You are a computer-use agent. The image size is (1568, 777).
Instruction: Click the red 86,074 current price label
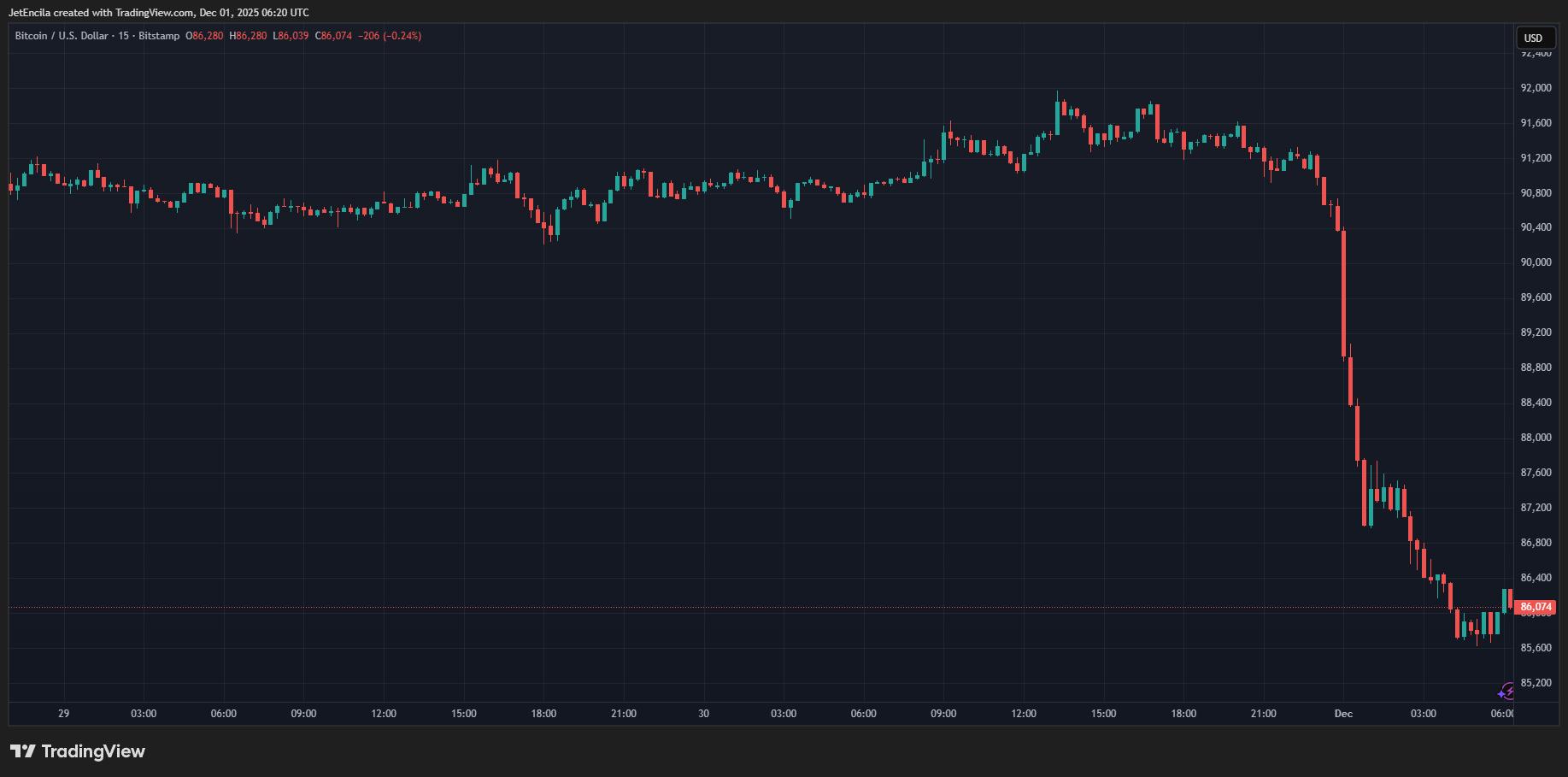pyautogui.click(x=1536, y=608)
